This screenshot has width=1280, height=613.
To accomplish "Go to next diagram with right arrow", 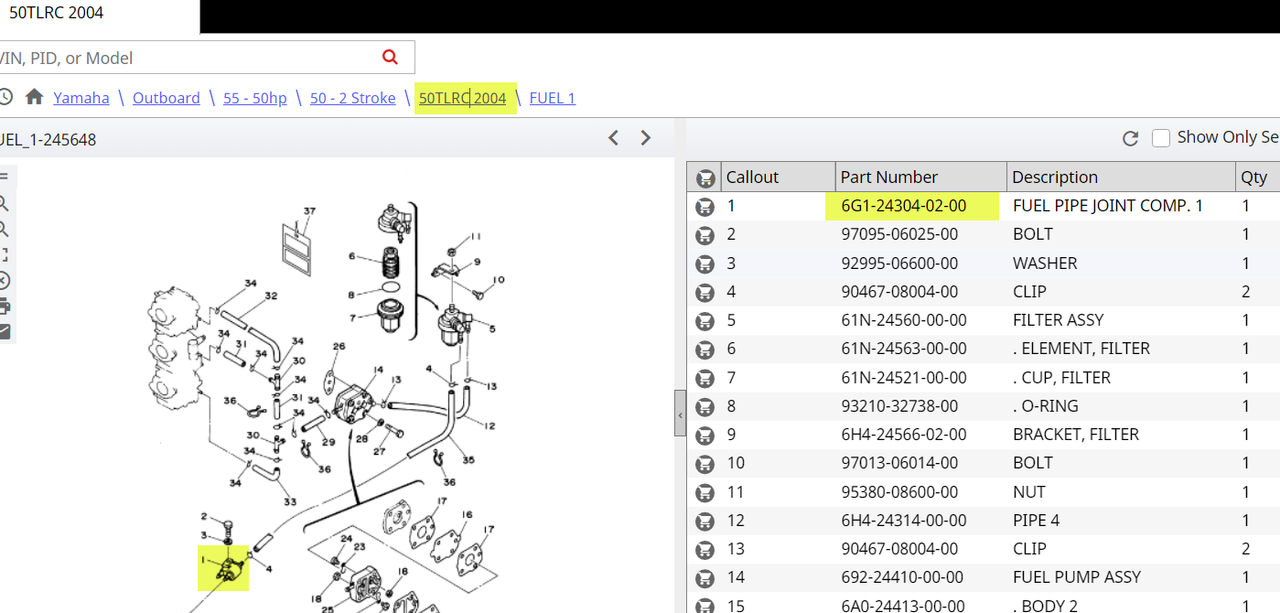I will (x=646, y=138).
